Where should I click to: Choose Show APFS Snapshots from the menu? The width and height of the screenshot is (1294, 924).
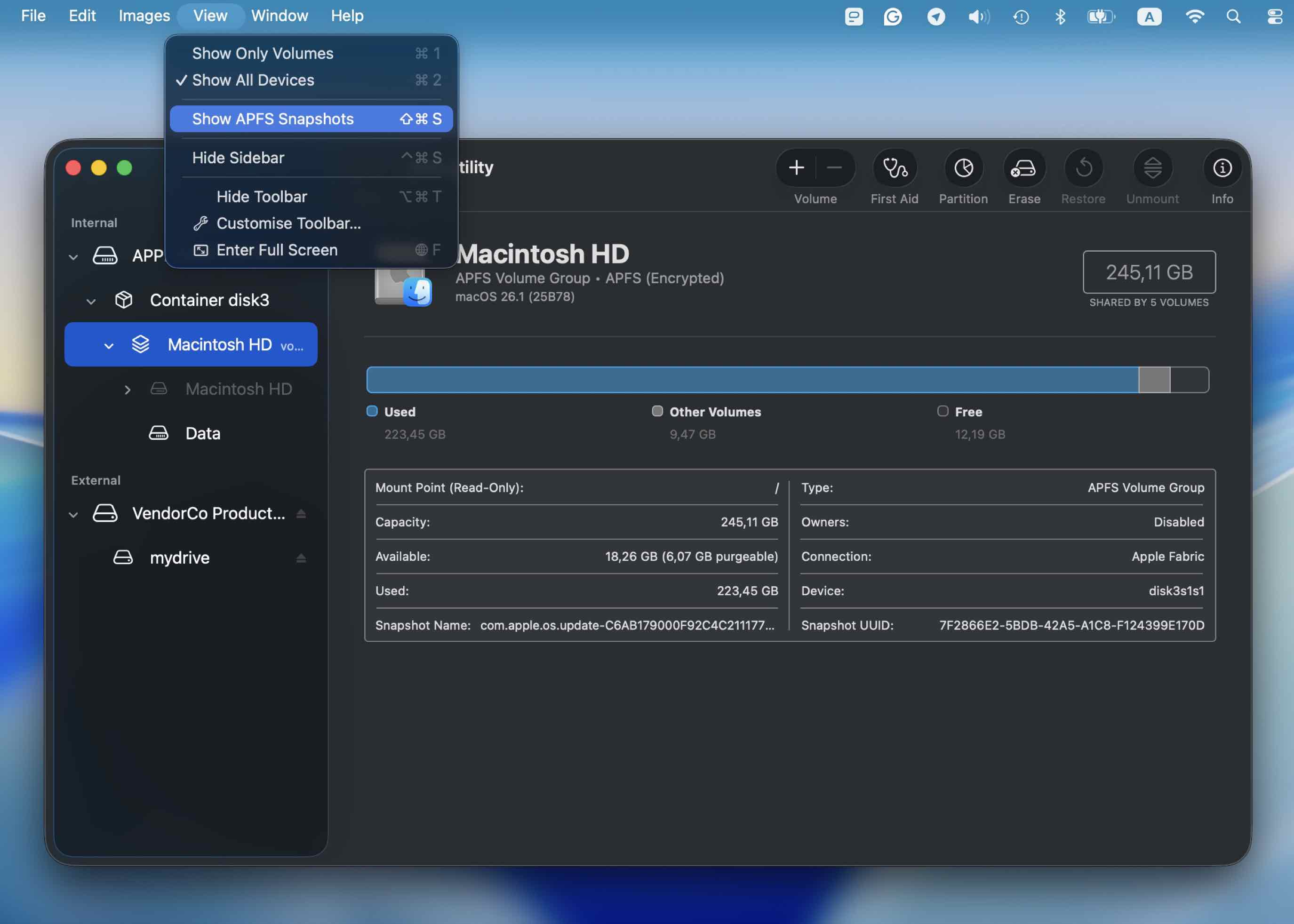click(272, 119)
